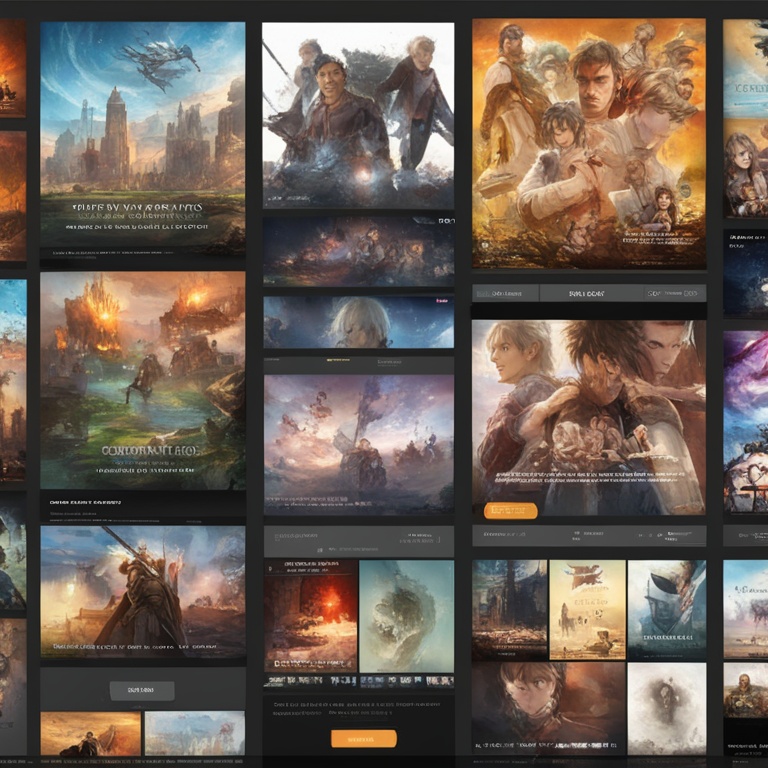Viewport: 768px width, 768px height.
Task: Select the right tab in the bar above the embracing artwork
Action: click(675, 293)
